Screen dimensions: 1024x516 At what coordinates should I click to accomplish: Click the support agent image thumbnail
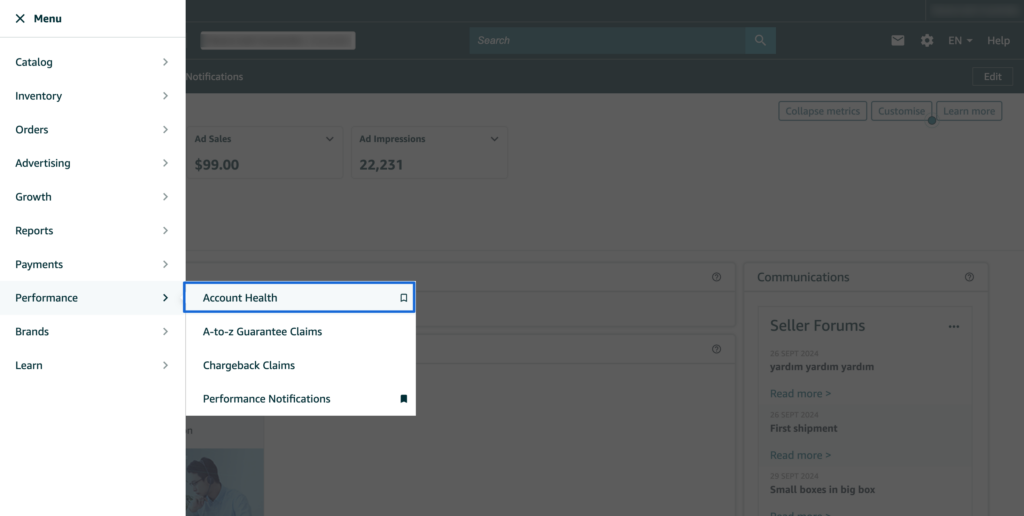click(x=225, y=482)
